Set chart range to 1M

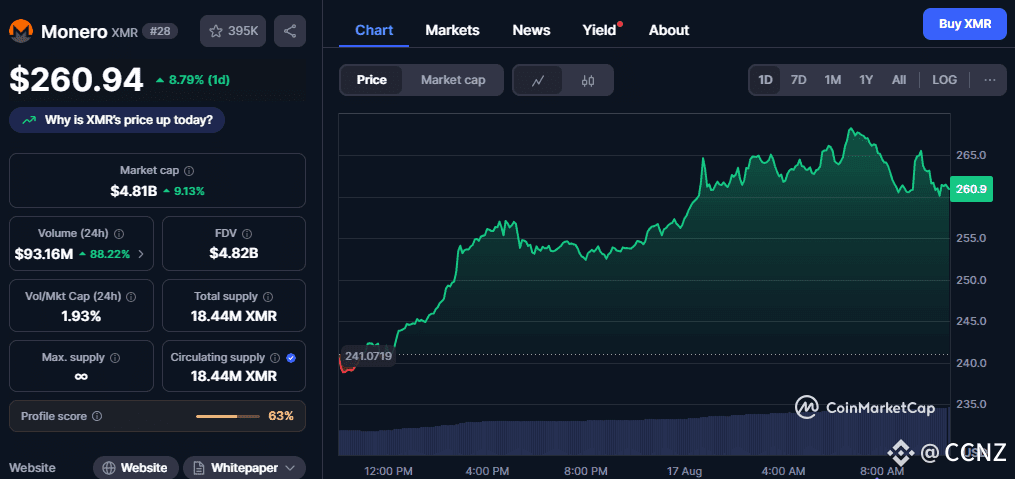[832, 80]
